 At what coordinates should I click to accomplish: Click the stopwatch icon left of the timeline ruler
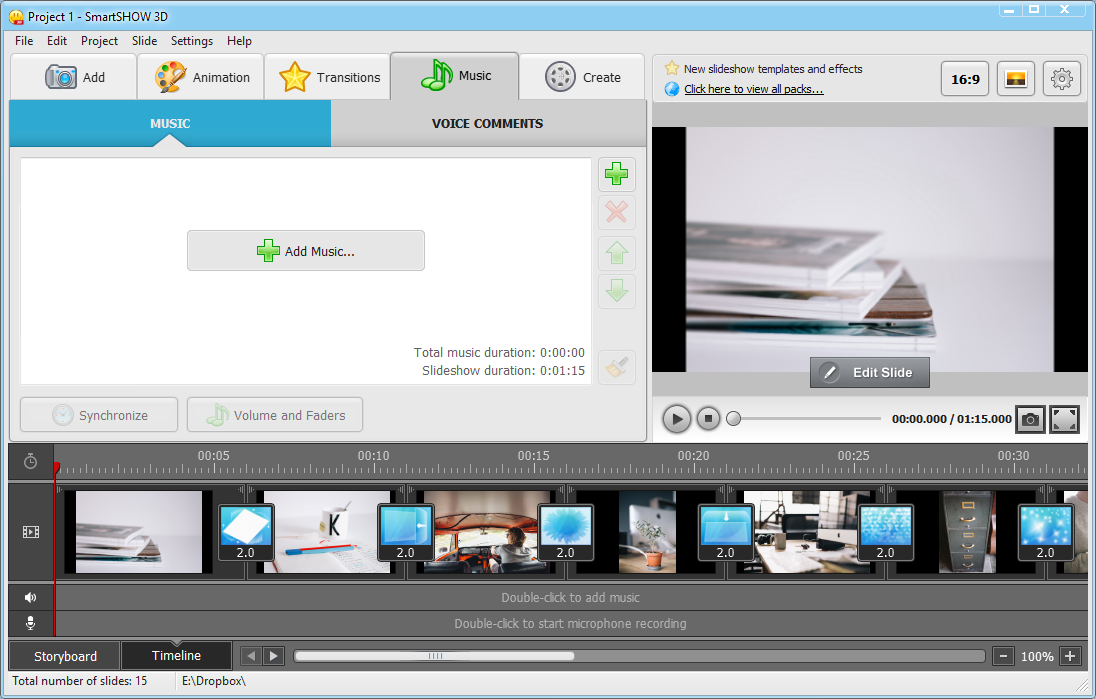click(x=31, y=461)
